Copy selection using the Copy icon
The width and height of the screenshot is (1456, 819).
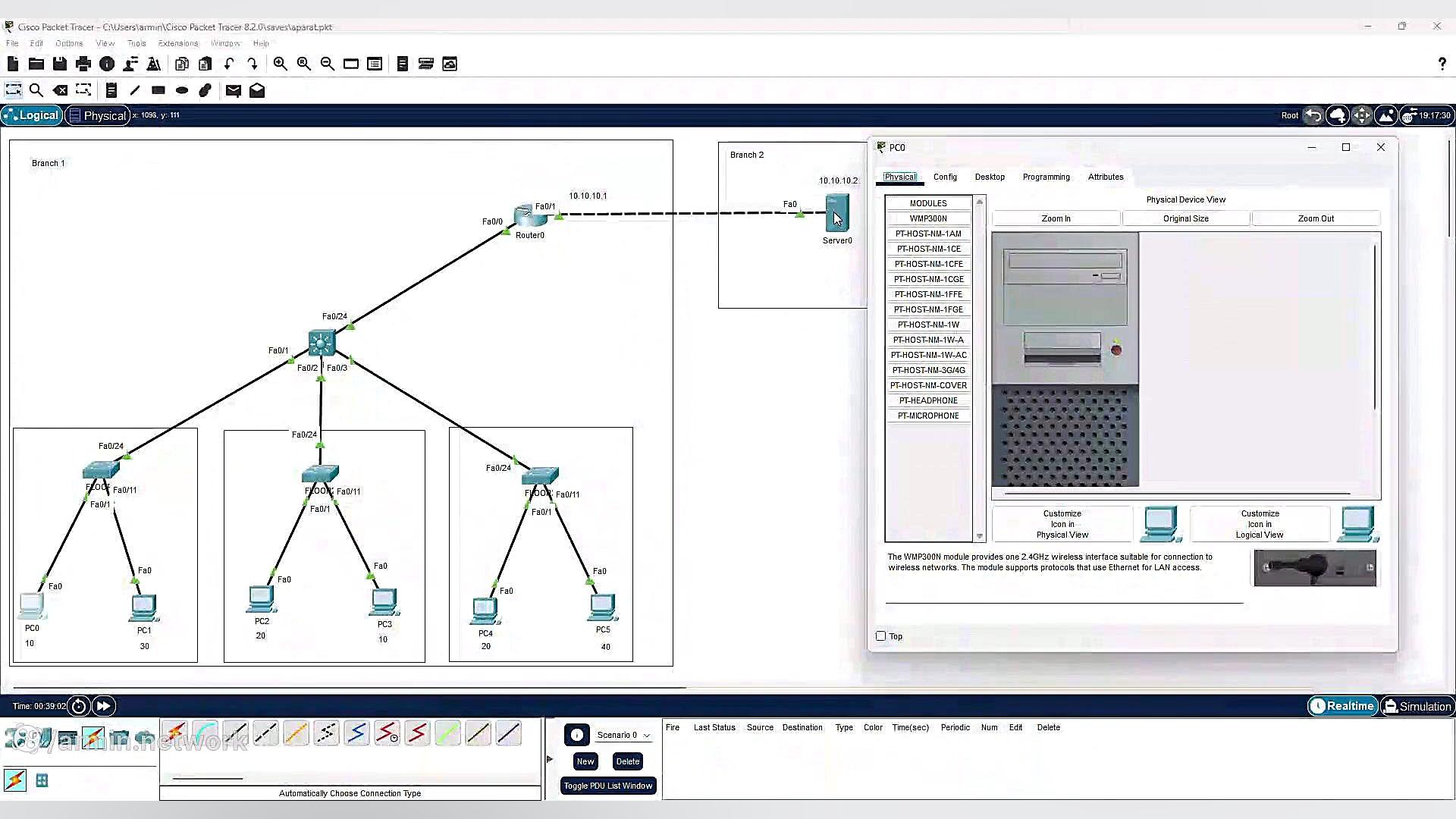click(x=182, y=64)
